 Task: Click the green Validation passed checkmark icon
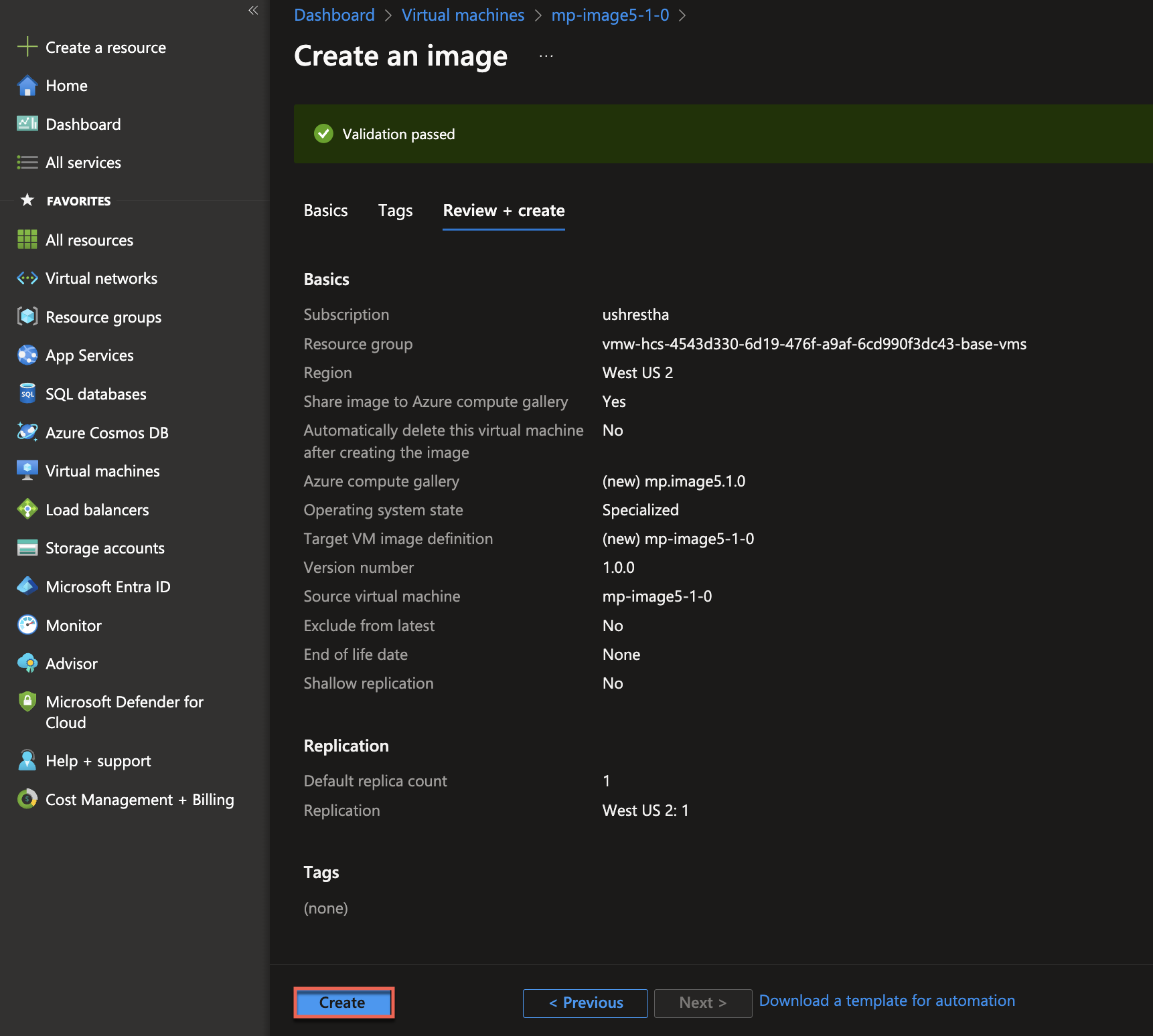pos(323,134)
